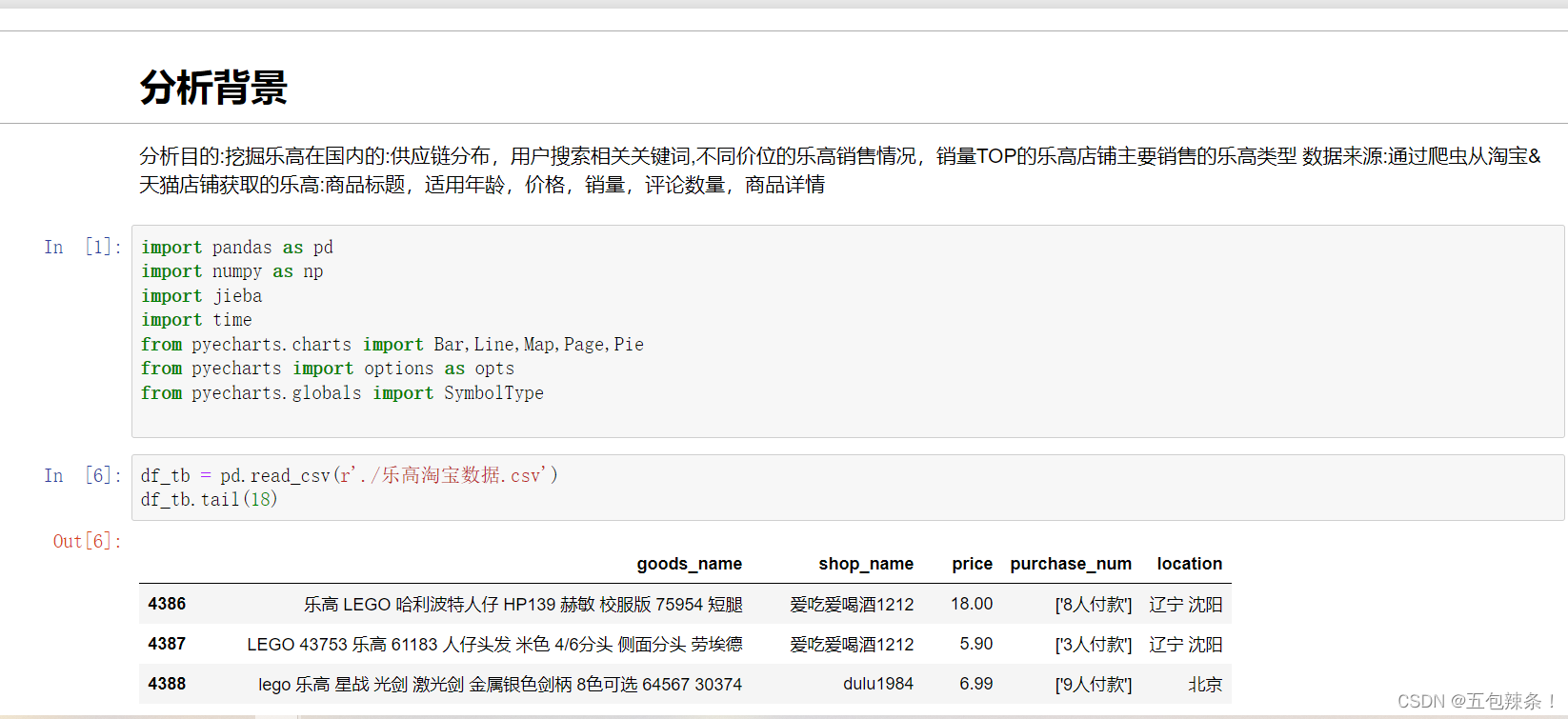The image size is (1568, 719).
Task: Click the pyecharts.charts import line
Action: [392, 345]
